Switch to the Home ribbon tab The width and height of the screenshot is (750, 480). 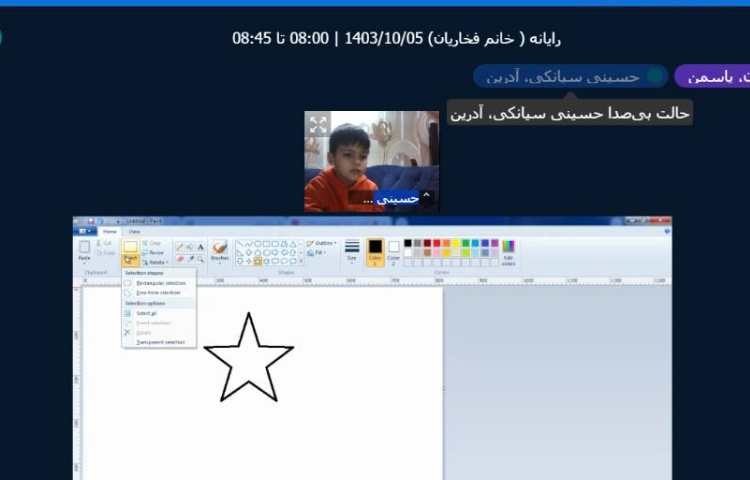coord(110,231)
